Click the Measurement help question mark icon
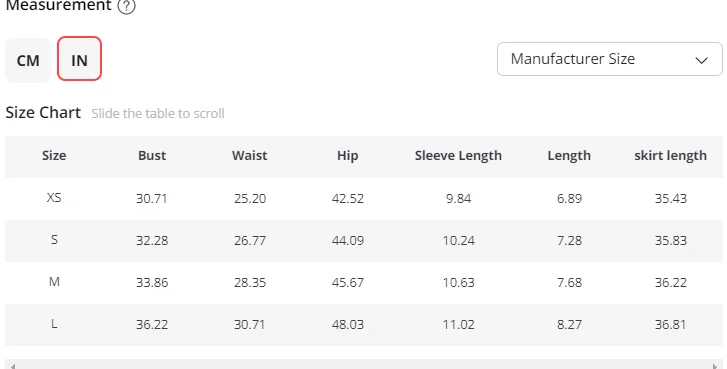 click(126, 6)
